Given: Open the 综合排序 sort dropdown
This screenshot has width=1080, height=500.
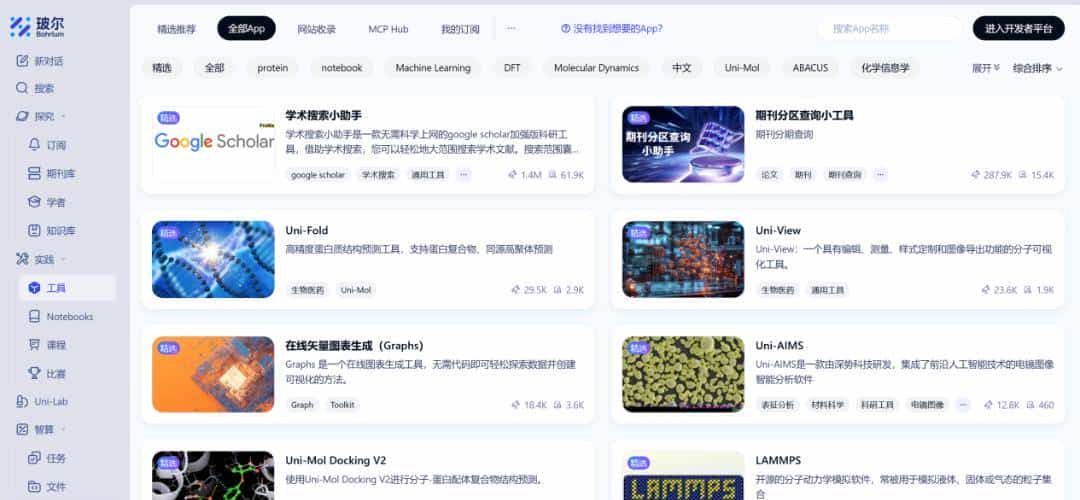Looking at the screenshot, I should pos(1038,68).
